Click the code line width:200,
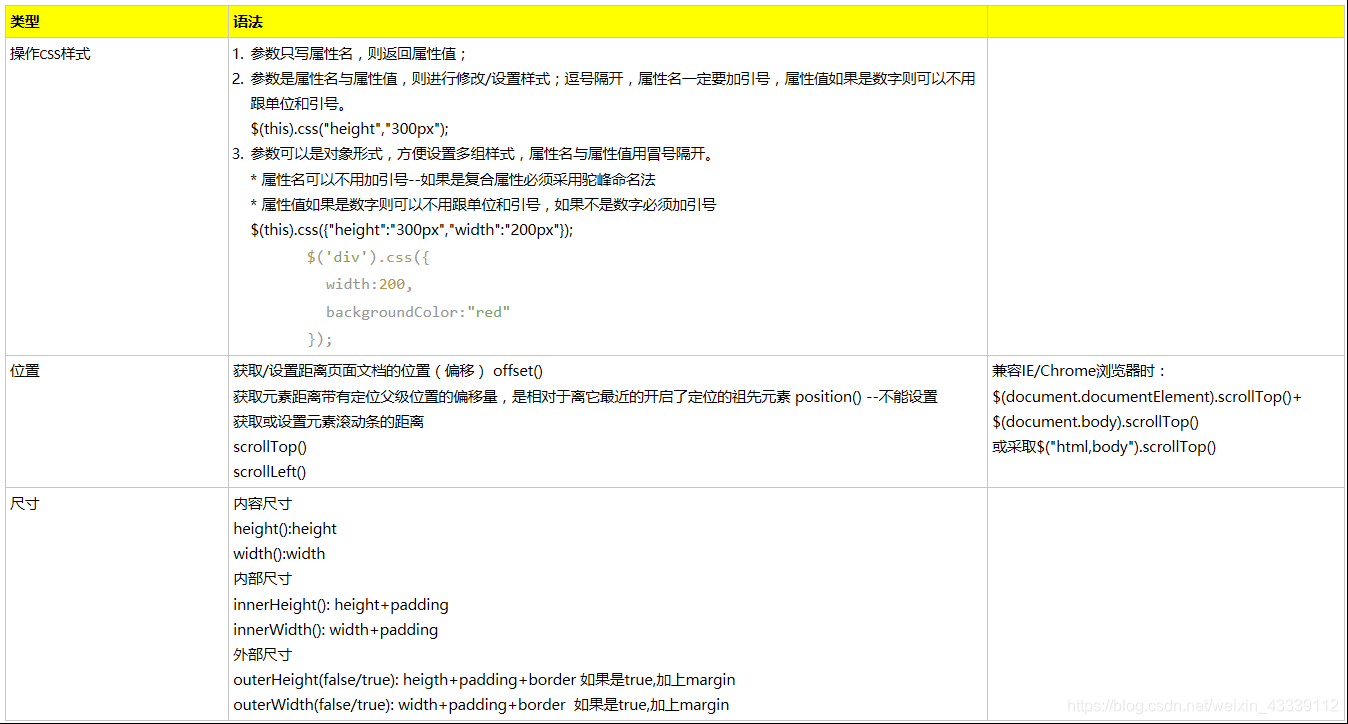The width and height of the screenshot is (1348, 724). 369,284
